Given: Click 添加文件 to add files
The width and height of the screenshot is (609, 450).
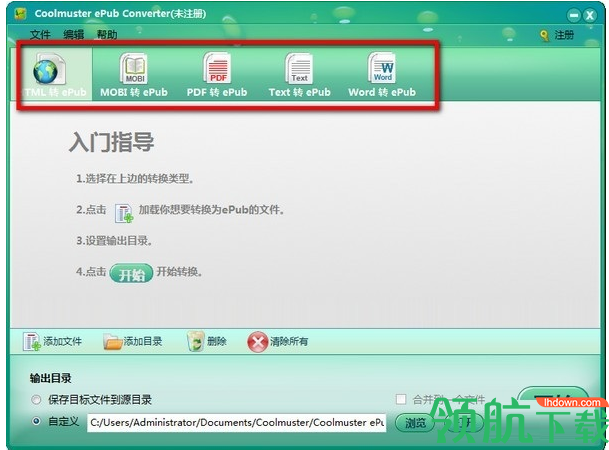Looking at the screenshot, I should click(52, 341).
